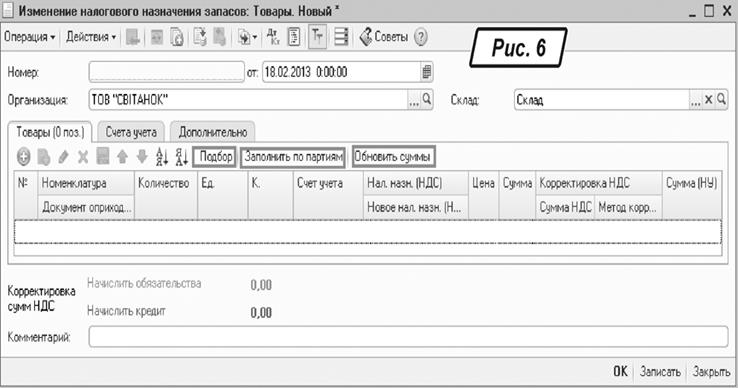Screen dimensions: 738x388
Task: Move row up with arrow icon
Action: point(122,157)
